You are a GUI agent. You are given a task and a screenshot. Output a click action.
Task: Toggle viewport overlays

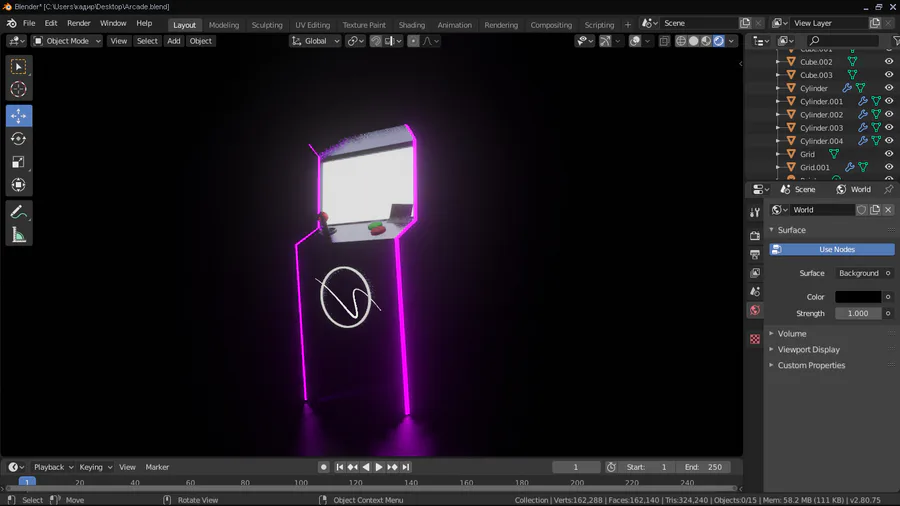635,41
